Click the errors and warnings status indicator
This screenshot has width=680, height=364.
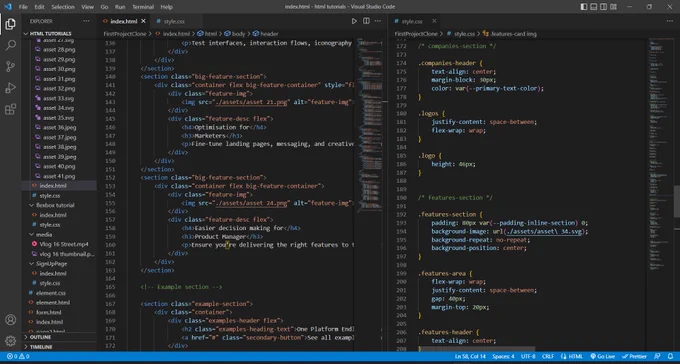[x=18, y=356]
